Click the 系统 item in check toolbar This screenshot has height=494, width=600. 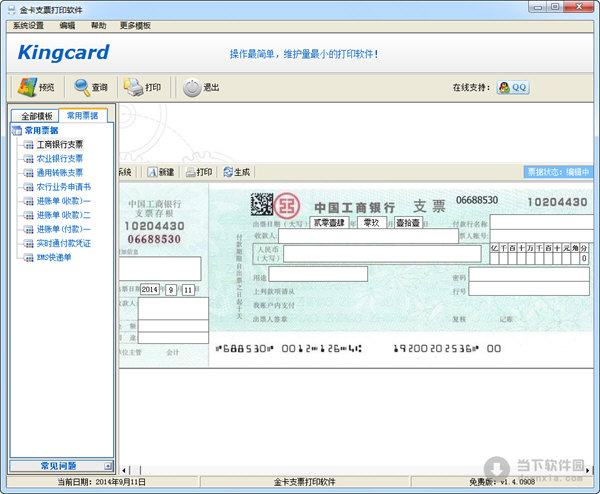[125, 172]
